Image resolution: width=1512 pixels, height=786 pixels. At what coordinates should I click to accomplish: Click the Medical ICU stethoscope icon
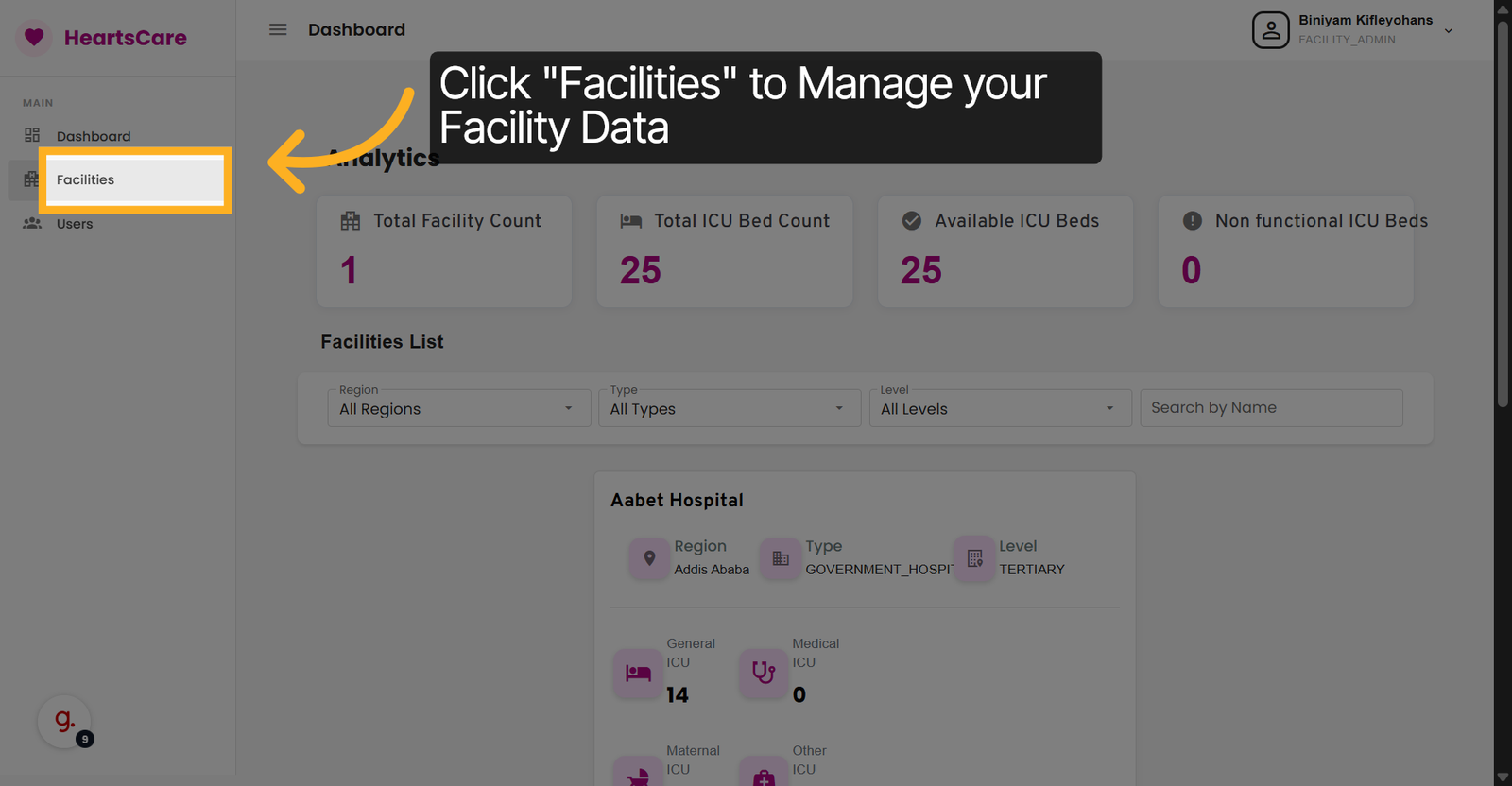click(764, 674)
